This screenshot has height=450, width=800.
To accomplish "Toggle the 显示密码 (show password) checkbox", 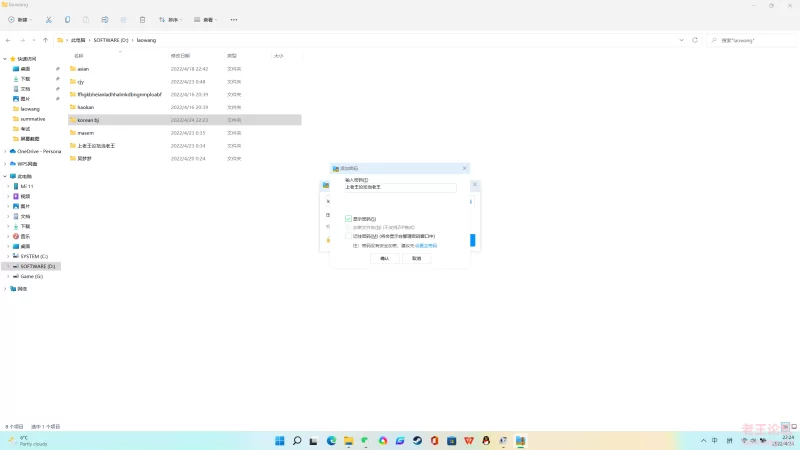I will [348, 218].
